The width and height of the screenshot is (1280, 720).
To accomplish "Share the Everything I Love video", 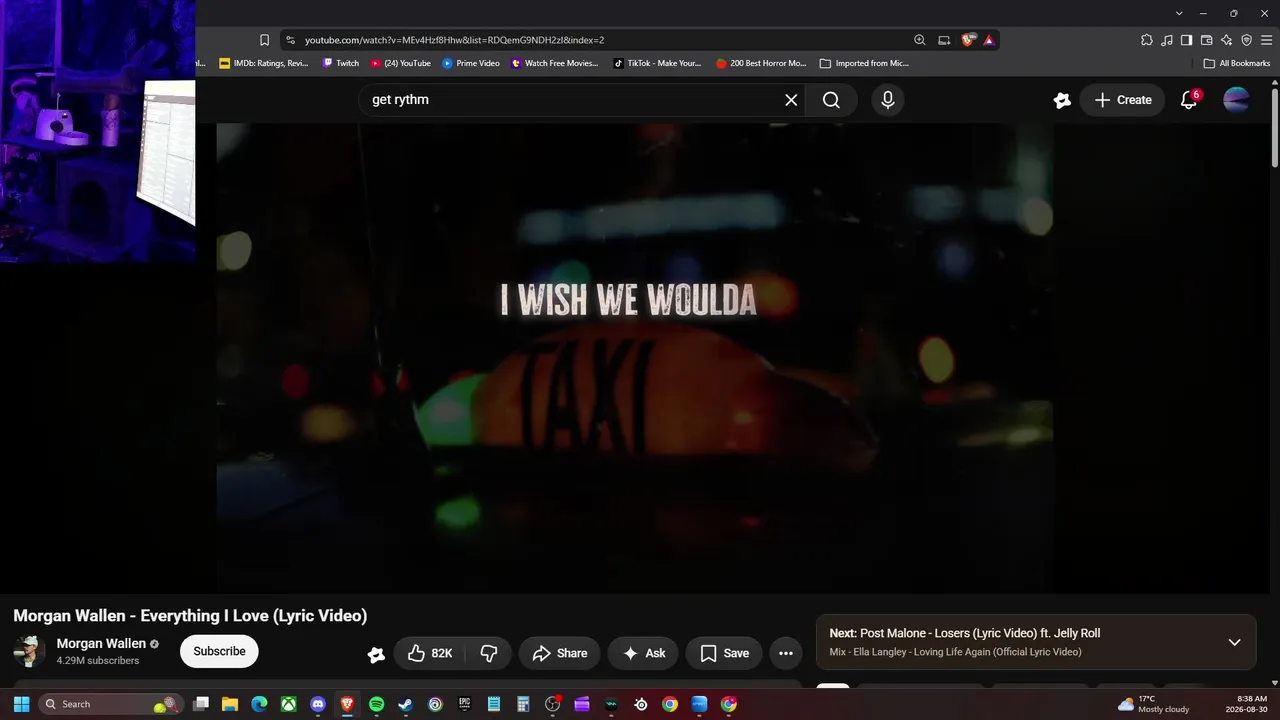I will pyautogui.click(x=560, y=653).
